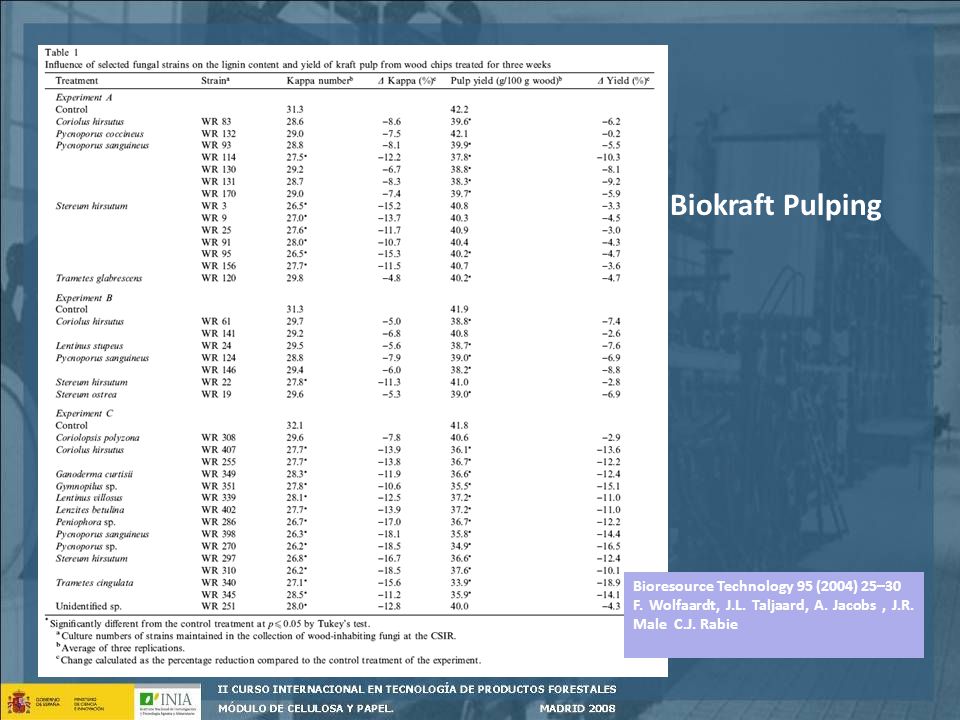Screen dimensions: 960x720
Task: Click strain cell 'WR 19'
Action: [x=216, y=394]
